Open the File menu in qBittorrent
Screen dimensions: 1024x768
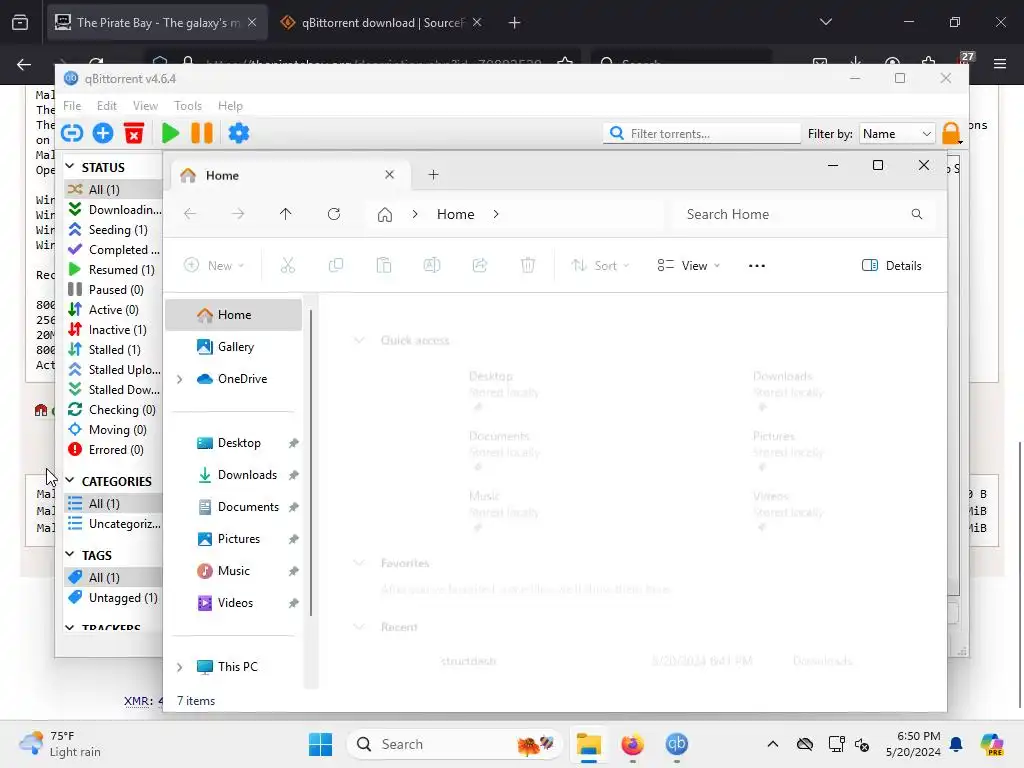pos(72,106)
